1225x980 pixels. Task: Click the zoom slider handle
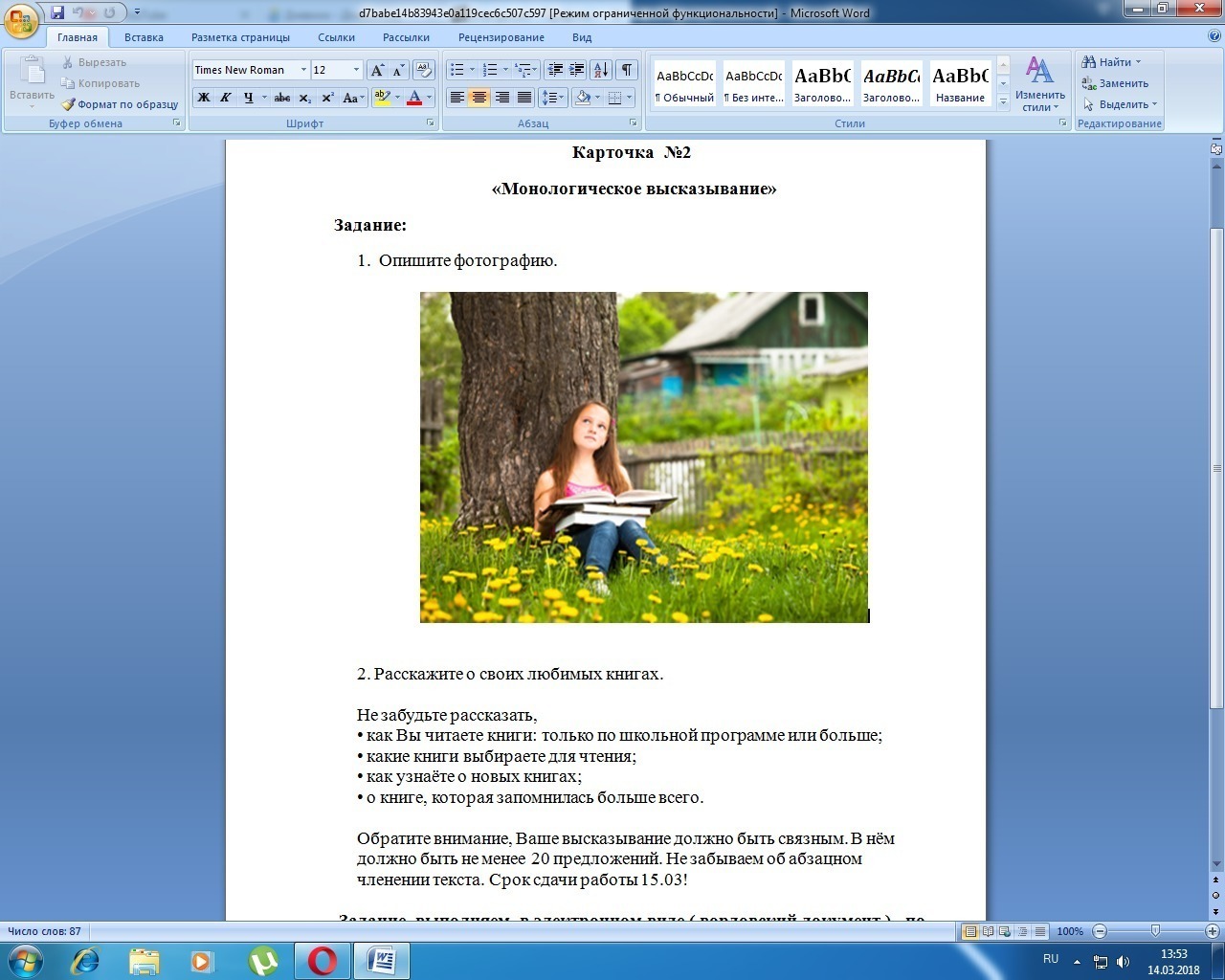point(1155,931)
